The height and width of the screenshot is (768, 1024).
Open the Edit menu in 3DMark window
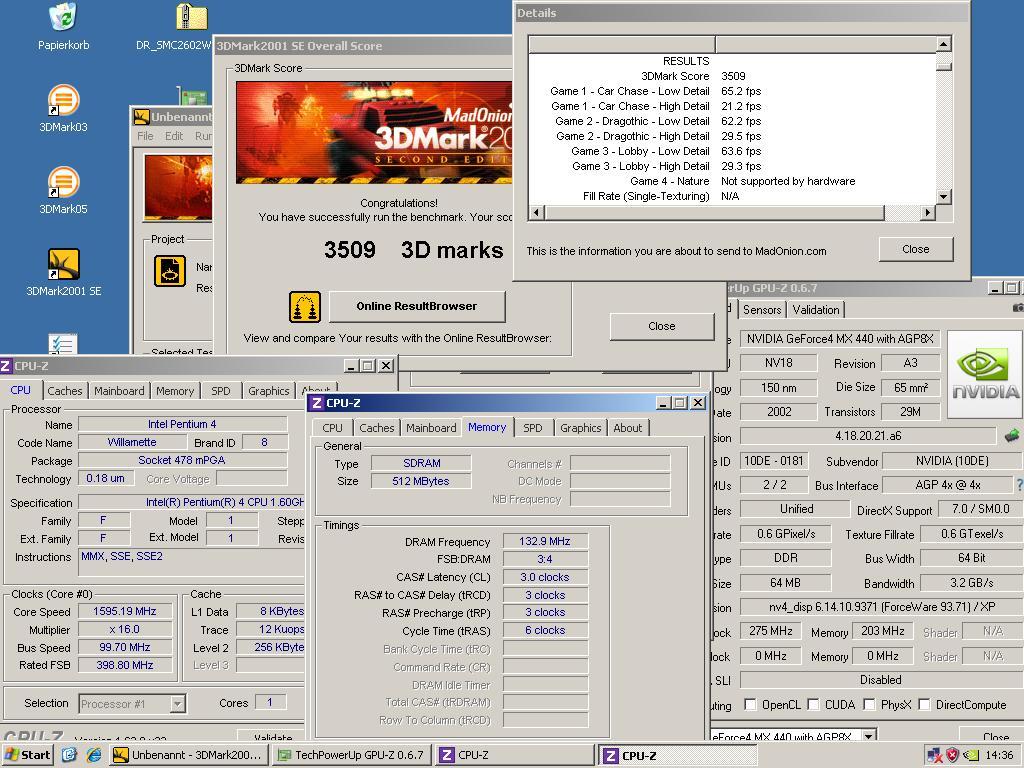[174, 136]
